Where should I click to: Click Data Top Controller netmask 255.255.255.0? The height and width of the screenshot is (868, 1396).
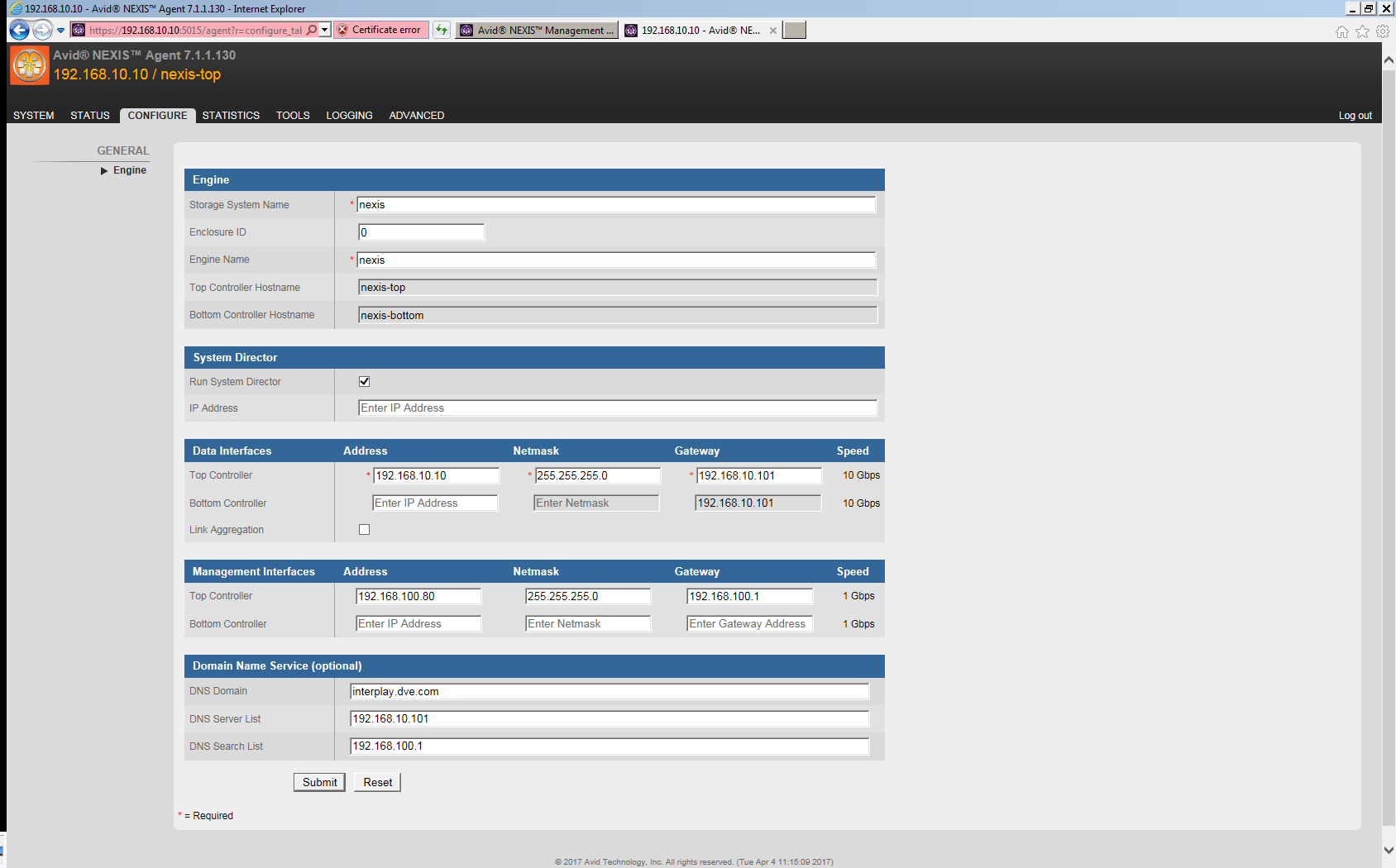point(597,475)
